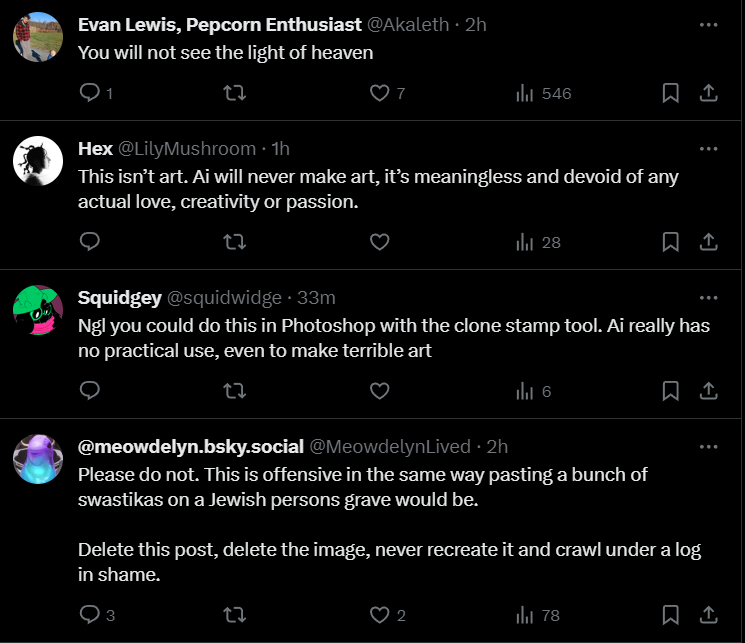
Task: Click the 2h timestamp on meowdelyn's tweet
Action: coord(497,446)
